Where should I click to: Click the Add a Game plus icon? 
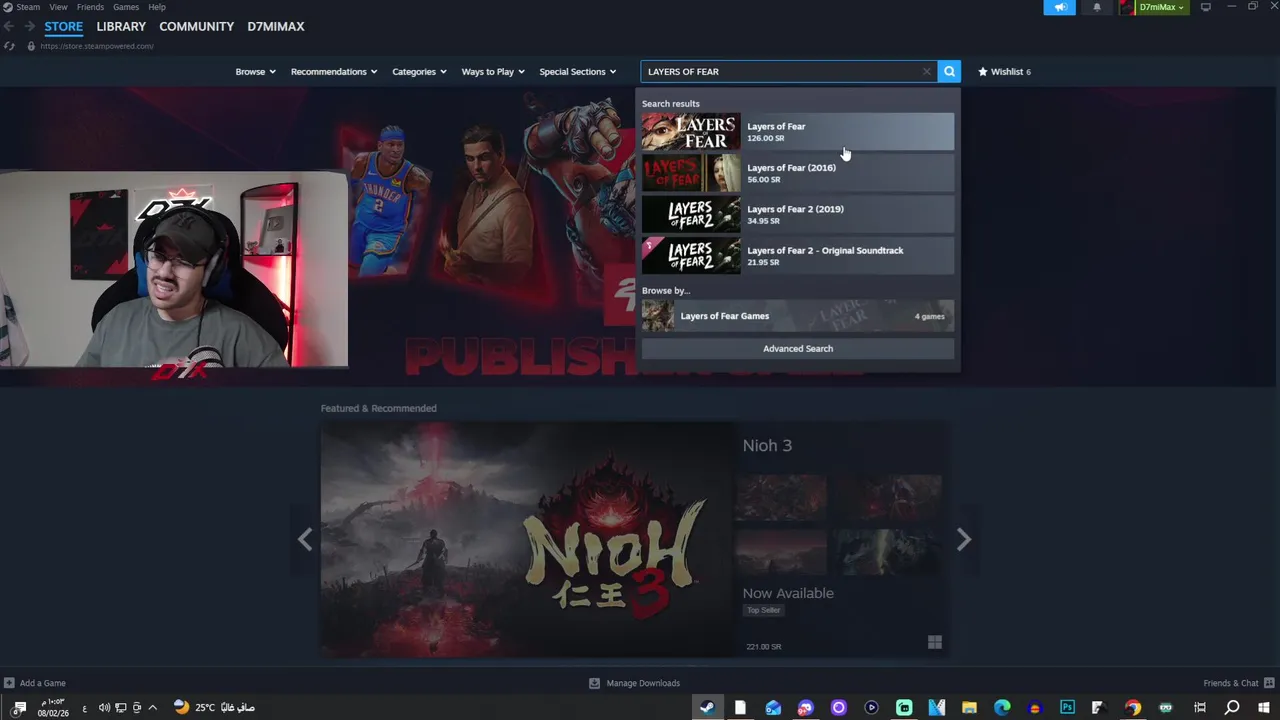pyautogui.click(x=9, y=683)
